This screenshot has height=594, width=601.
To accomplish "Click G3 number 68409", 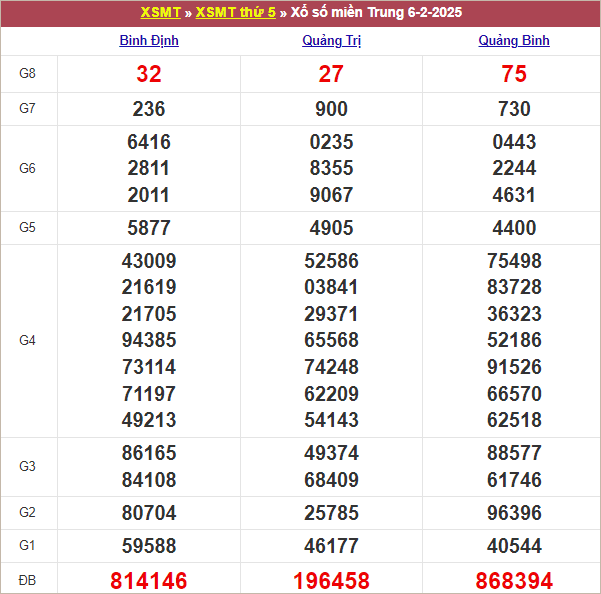I will [331, 480].
